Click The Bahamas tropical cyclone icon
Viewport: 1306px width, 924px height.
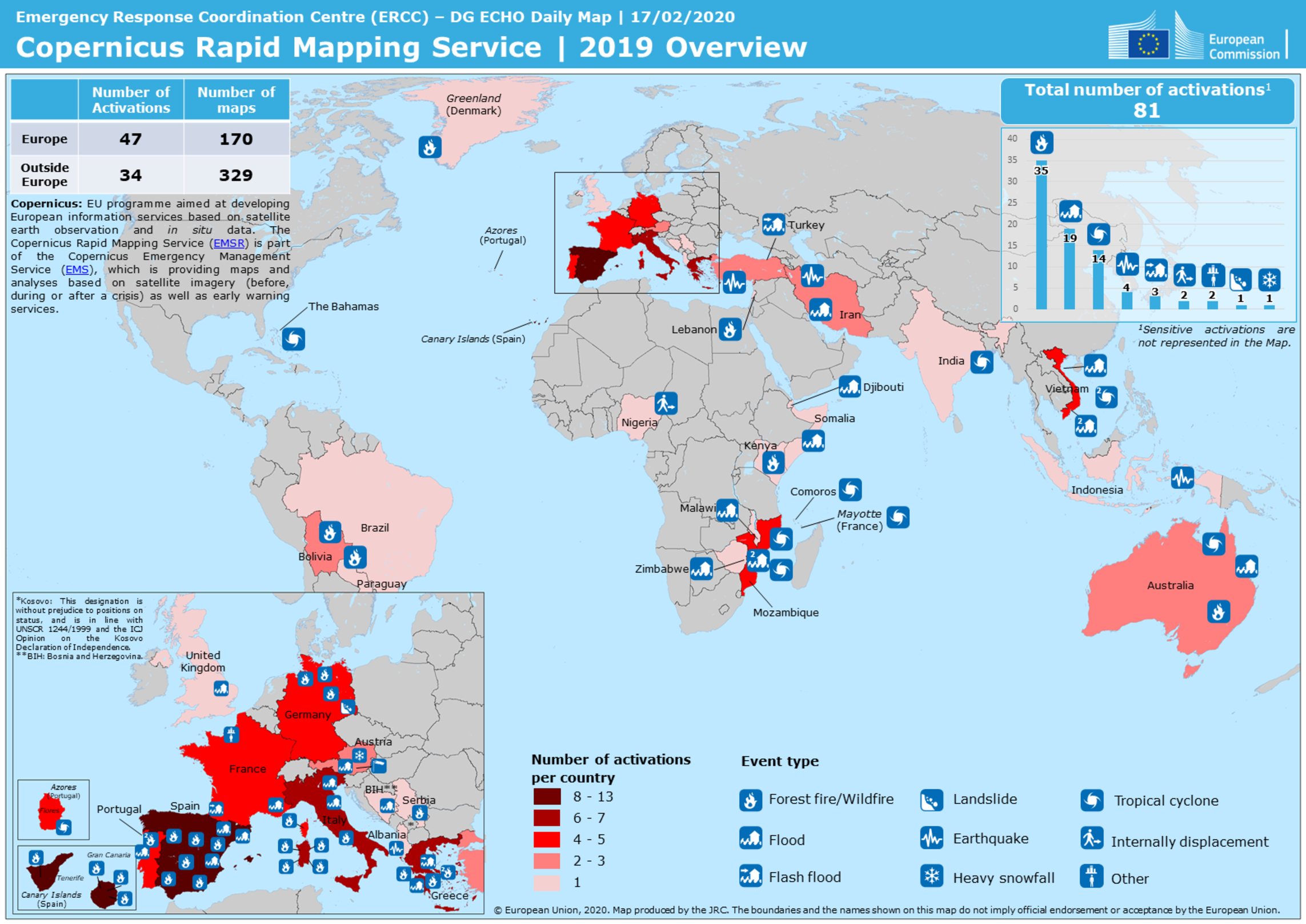tap(293, 339)
